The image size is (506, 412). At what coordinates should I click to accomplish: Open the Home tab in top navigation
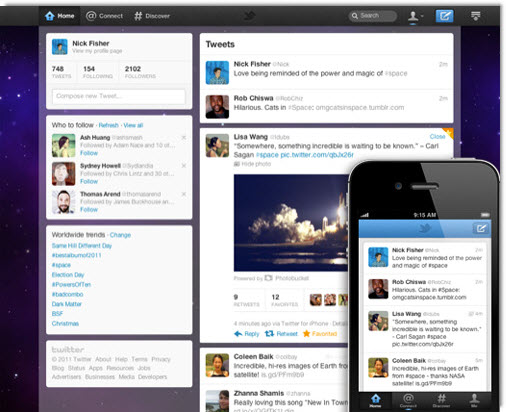[60, 16]
